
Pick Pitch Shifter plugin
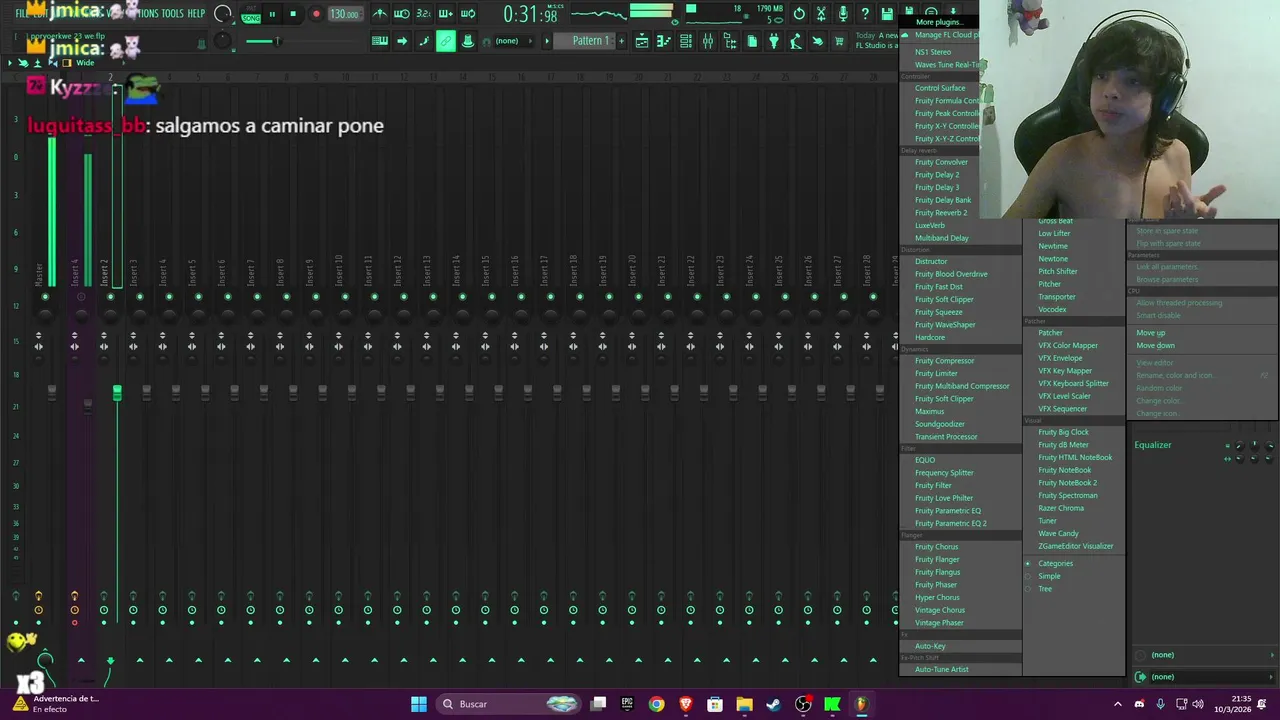click(1058, 271)
